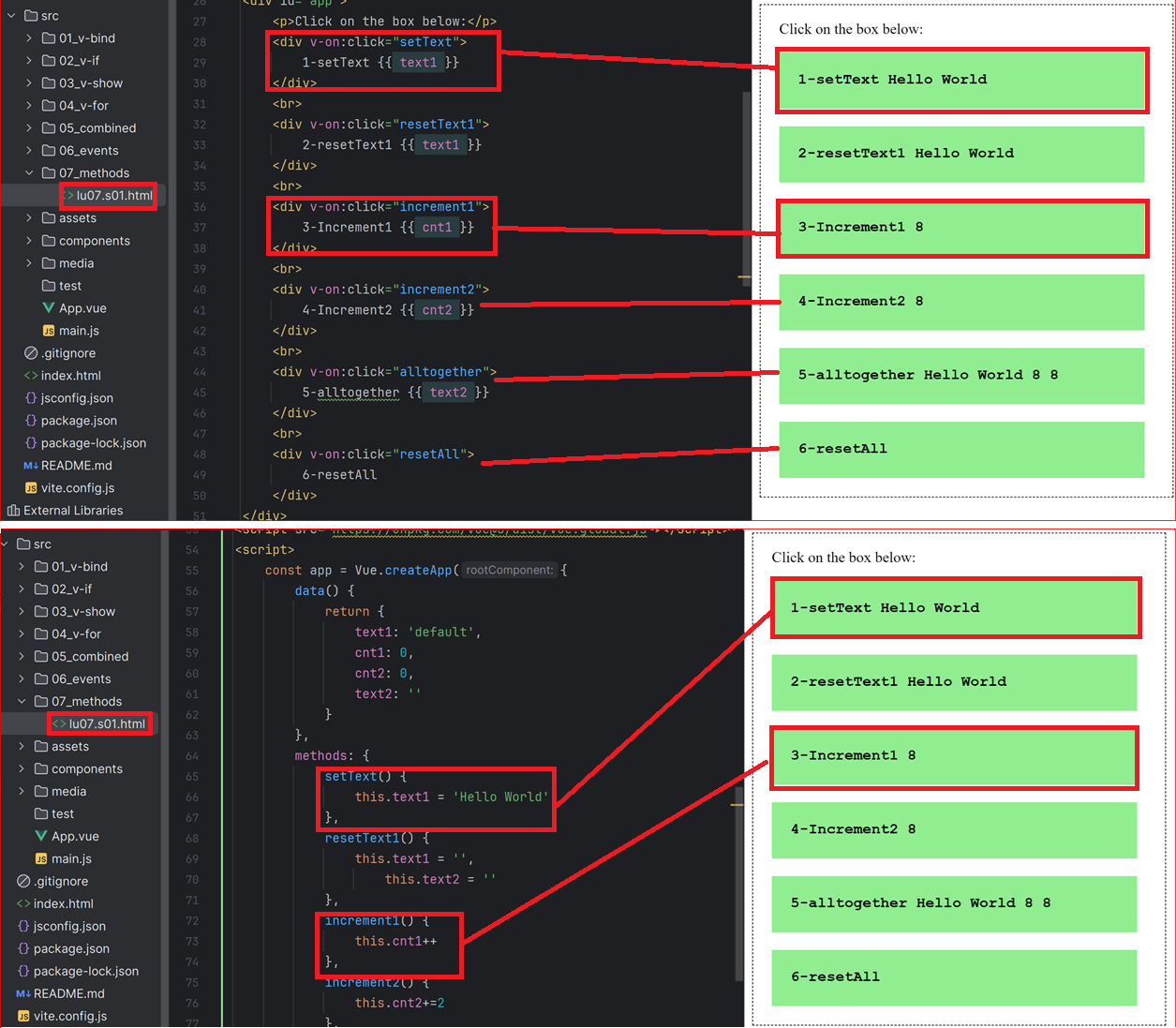
Task: Click the '3-Increment1 8' box in the upper preview
Action: pyautogui.click(x=961, y=228)
